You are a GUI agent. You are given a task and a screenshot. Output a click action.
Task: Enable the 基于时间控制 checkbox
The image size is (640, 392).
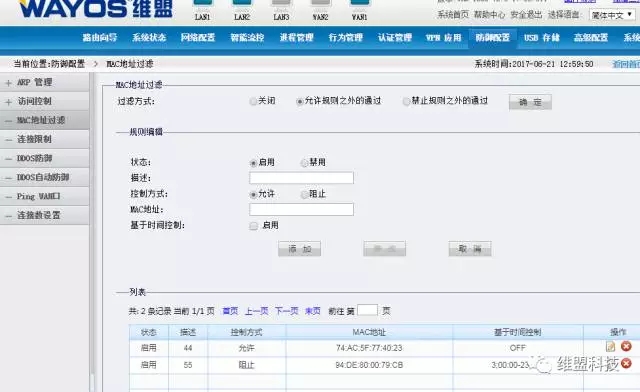pos(253,226)
